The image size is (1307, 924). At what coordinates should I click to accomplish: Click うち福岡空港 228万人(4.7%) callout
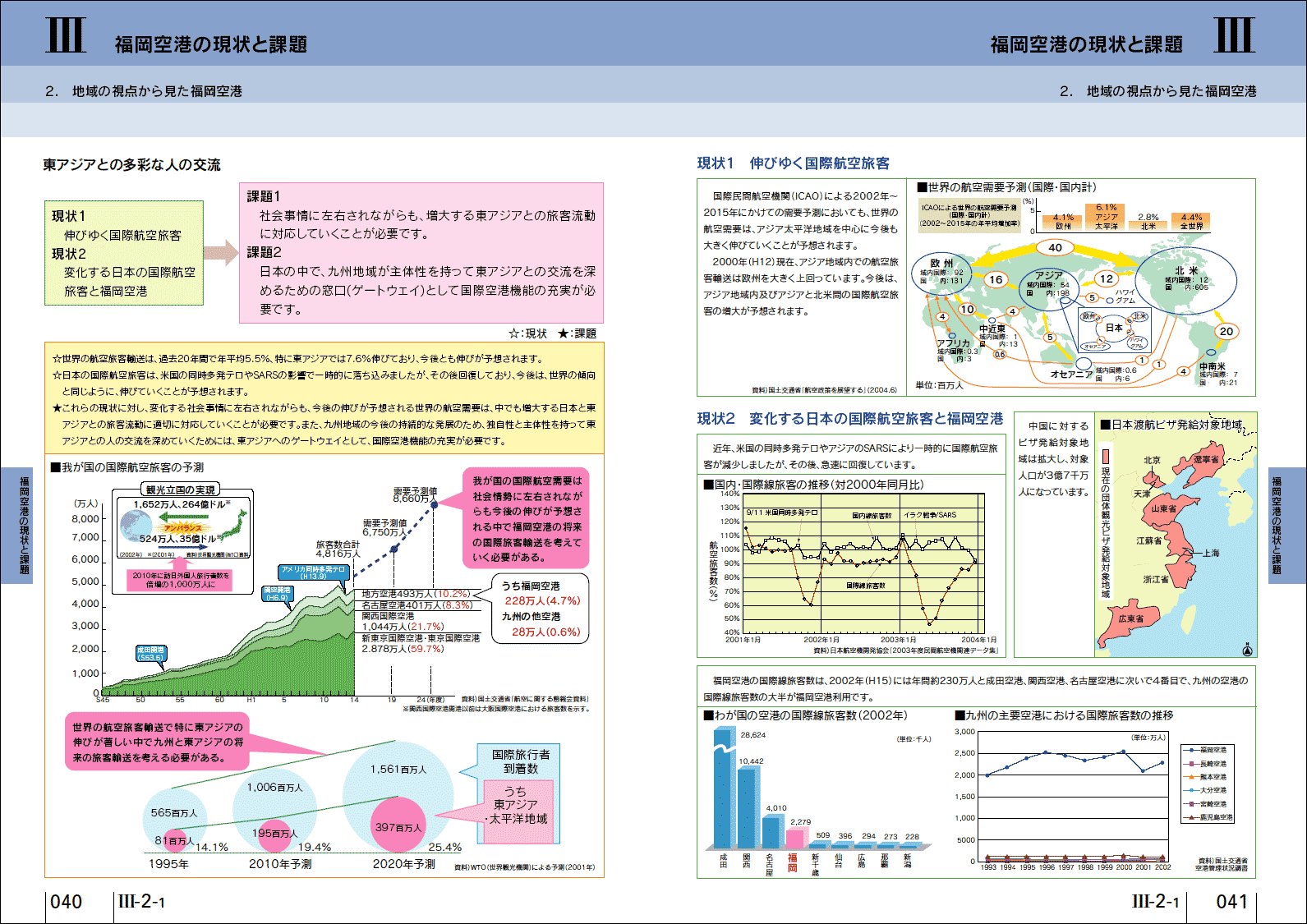point(541,594)
